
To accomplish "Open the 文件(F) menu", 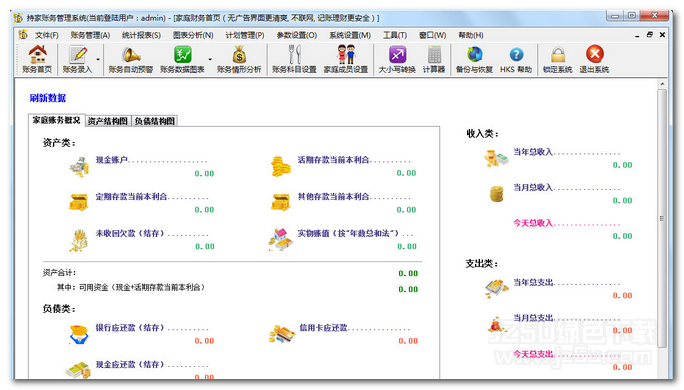I will pyautogui.click(x=47, y=35).
